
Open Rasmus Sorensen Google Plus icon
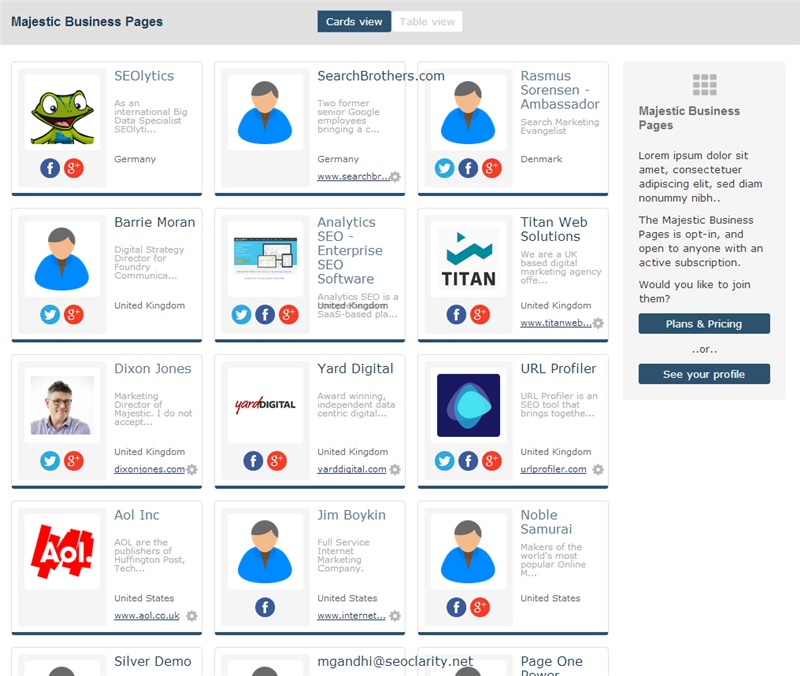pyautogui.click(x=491, y=168)
